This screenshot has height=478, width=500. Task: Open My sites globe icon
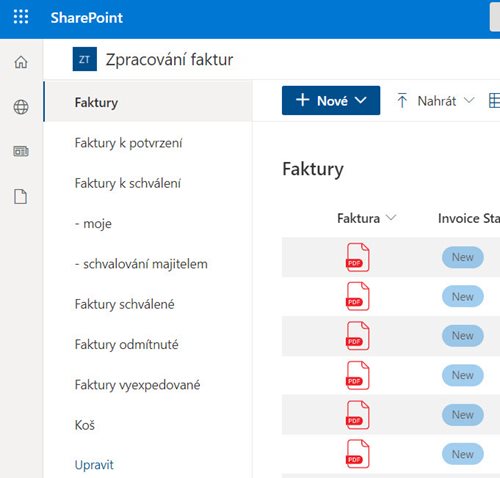pyautogui.click(x=21, y=107)
